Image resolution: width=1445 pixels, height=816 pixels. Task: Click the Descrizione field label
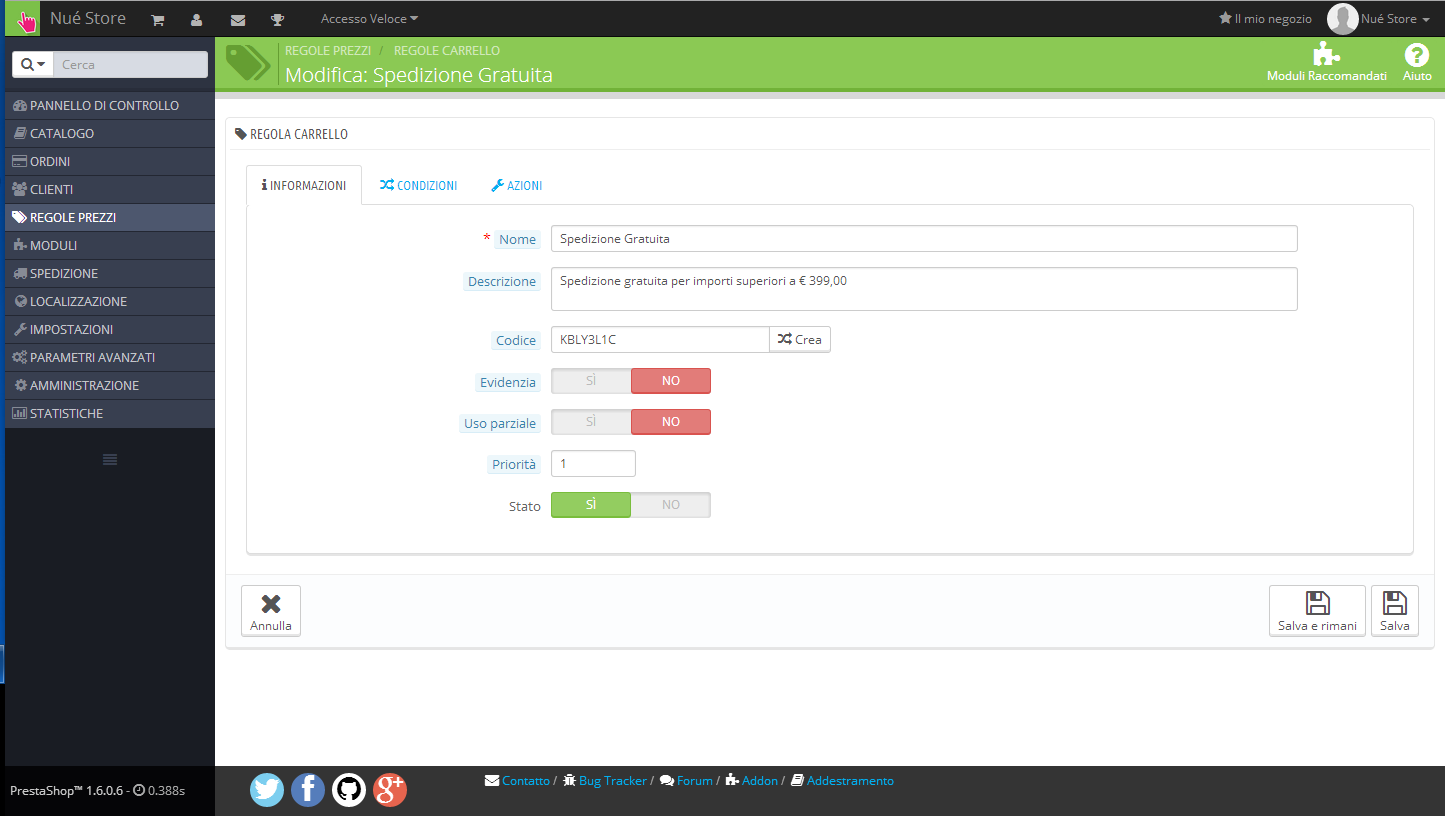point(502,281)
